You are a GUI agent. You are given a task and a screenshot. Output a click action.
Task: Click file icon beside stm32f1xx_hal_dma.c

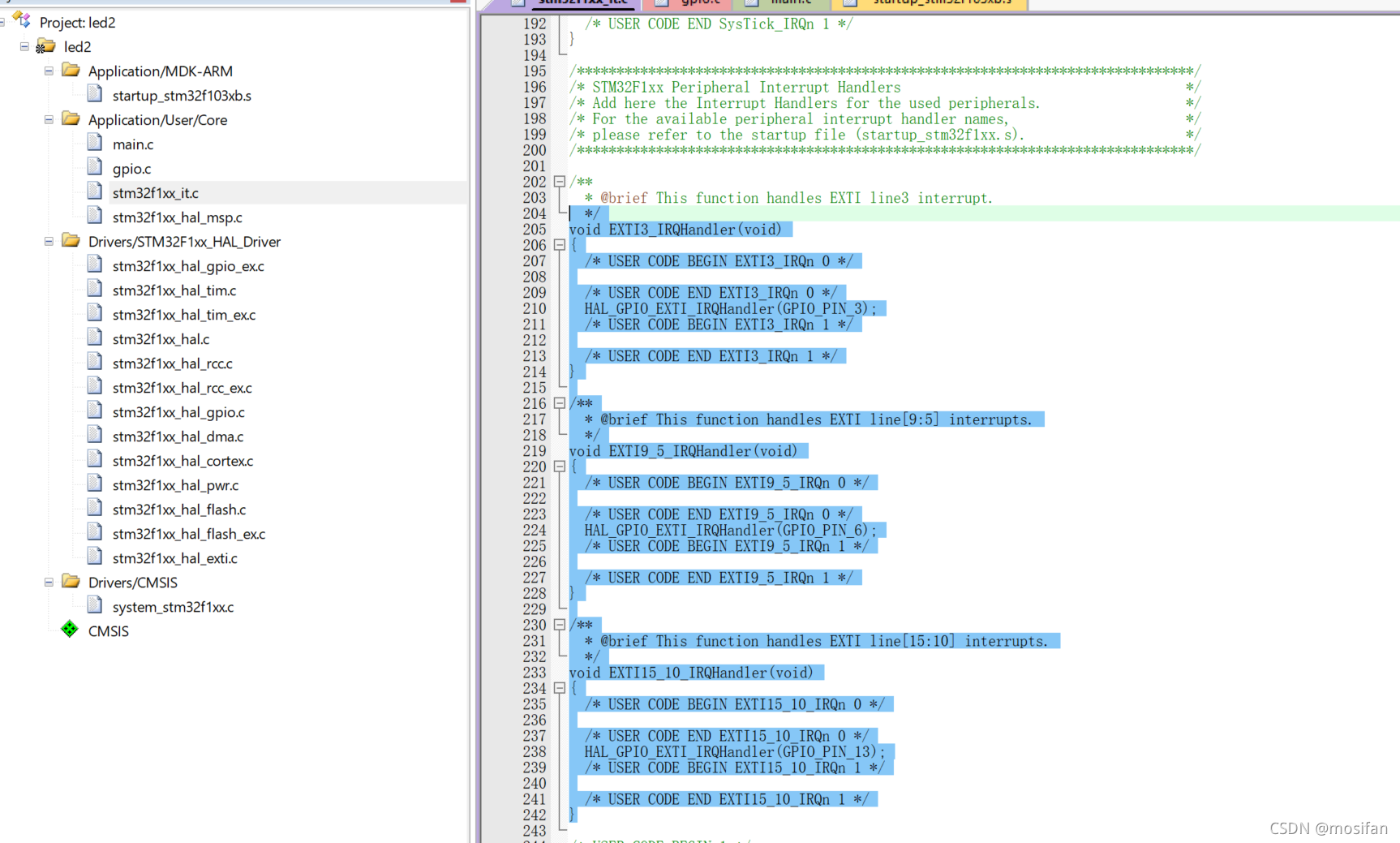point(95,435)
